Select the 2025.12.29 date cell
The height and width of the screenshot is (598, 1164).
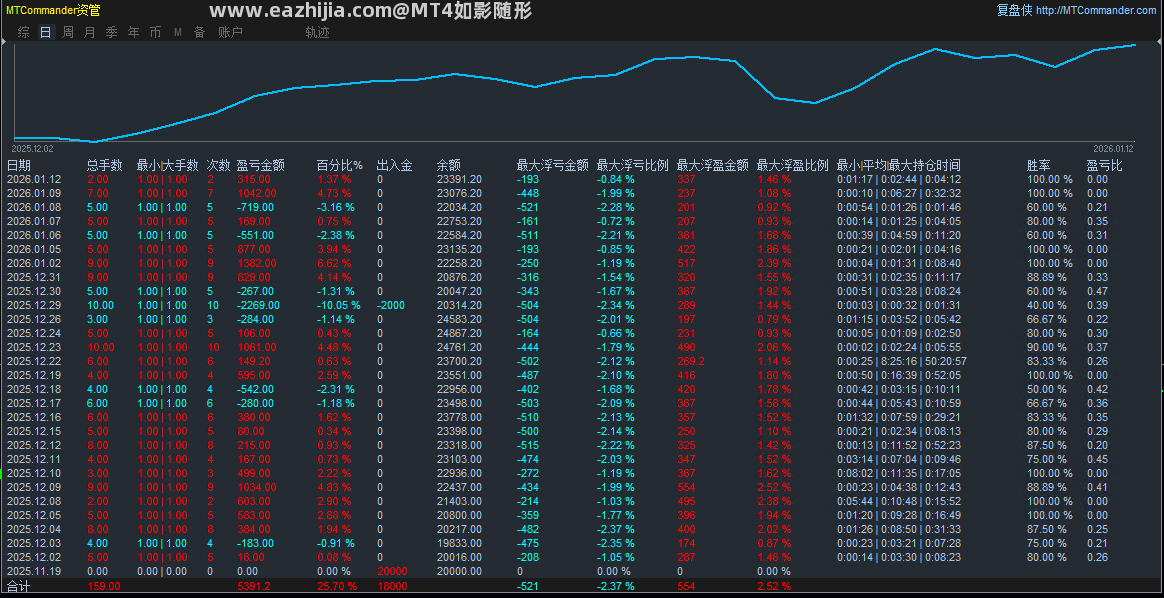coord(34,305)
